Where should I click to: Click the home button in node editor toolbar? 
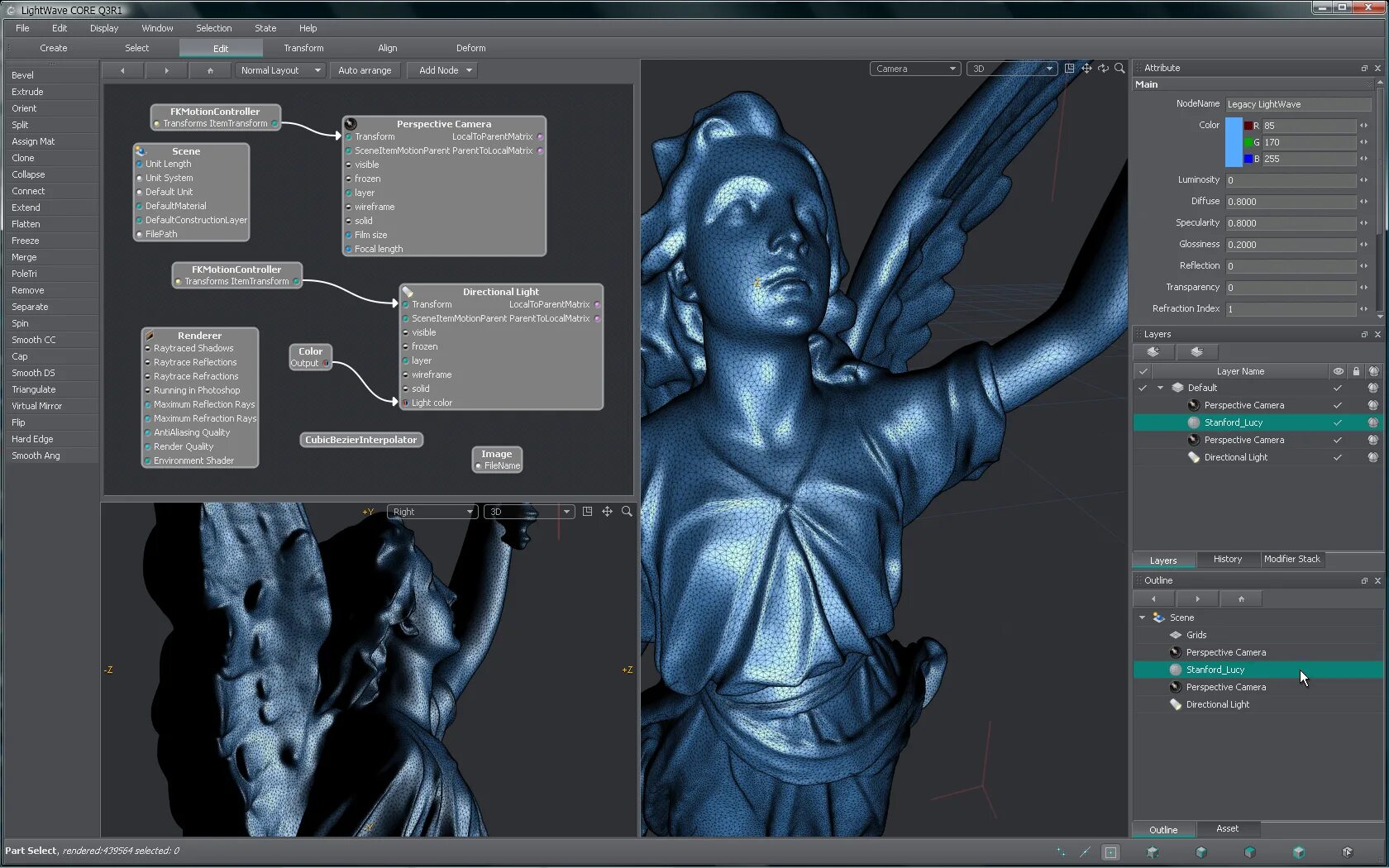[210, 70]
